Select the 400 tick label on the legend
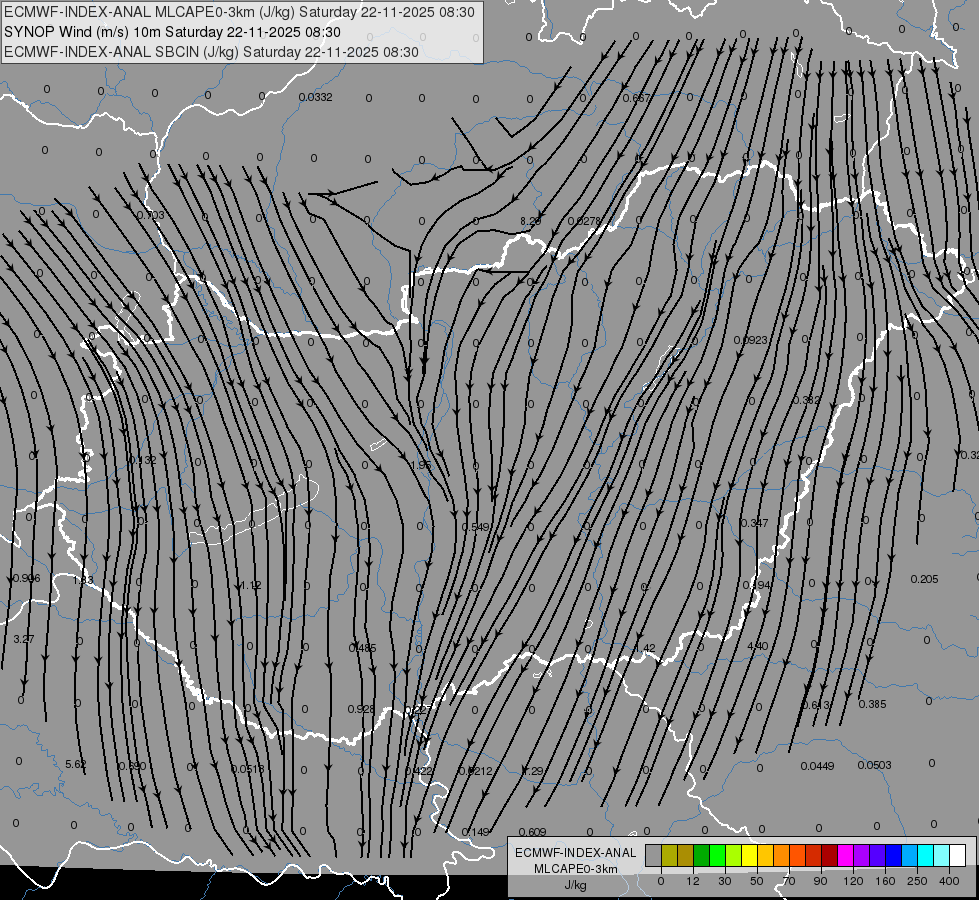 (949, 881)
